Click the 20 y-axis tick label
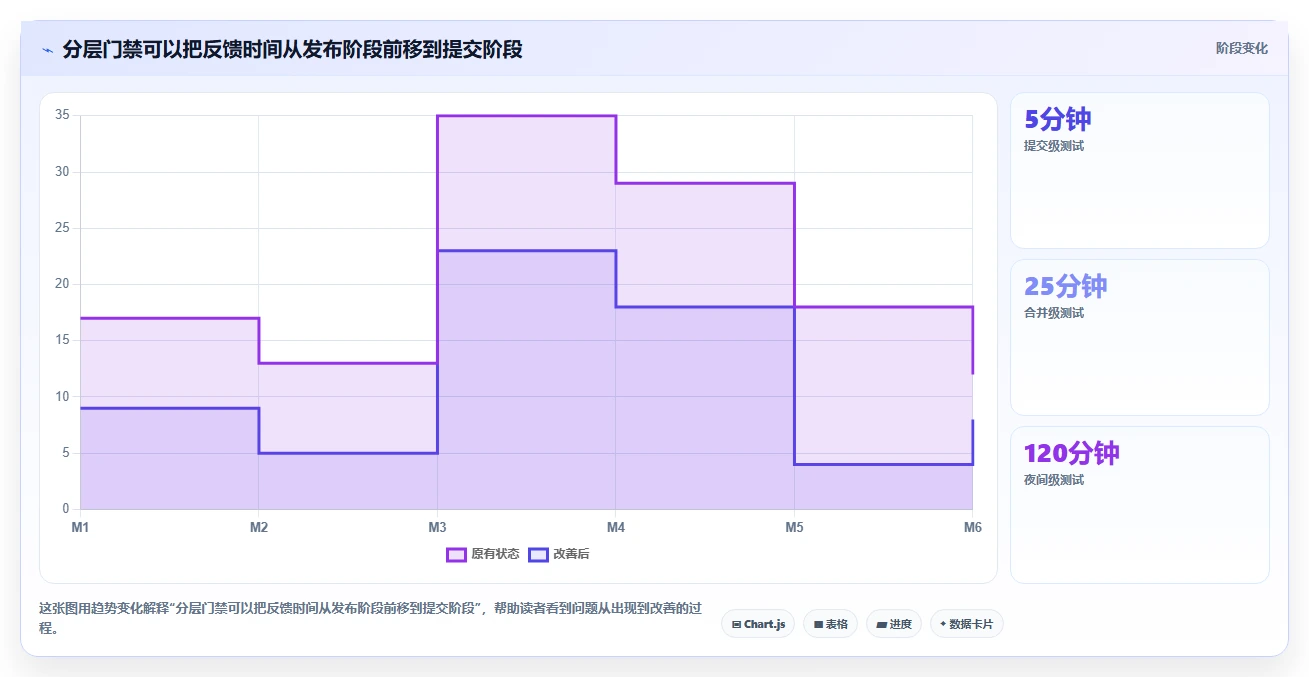 point(62,284)
